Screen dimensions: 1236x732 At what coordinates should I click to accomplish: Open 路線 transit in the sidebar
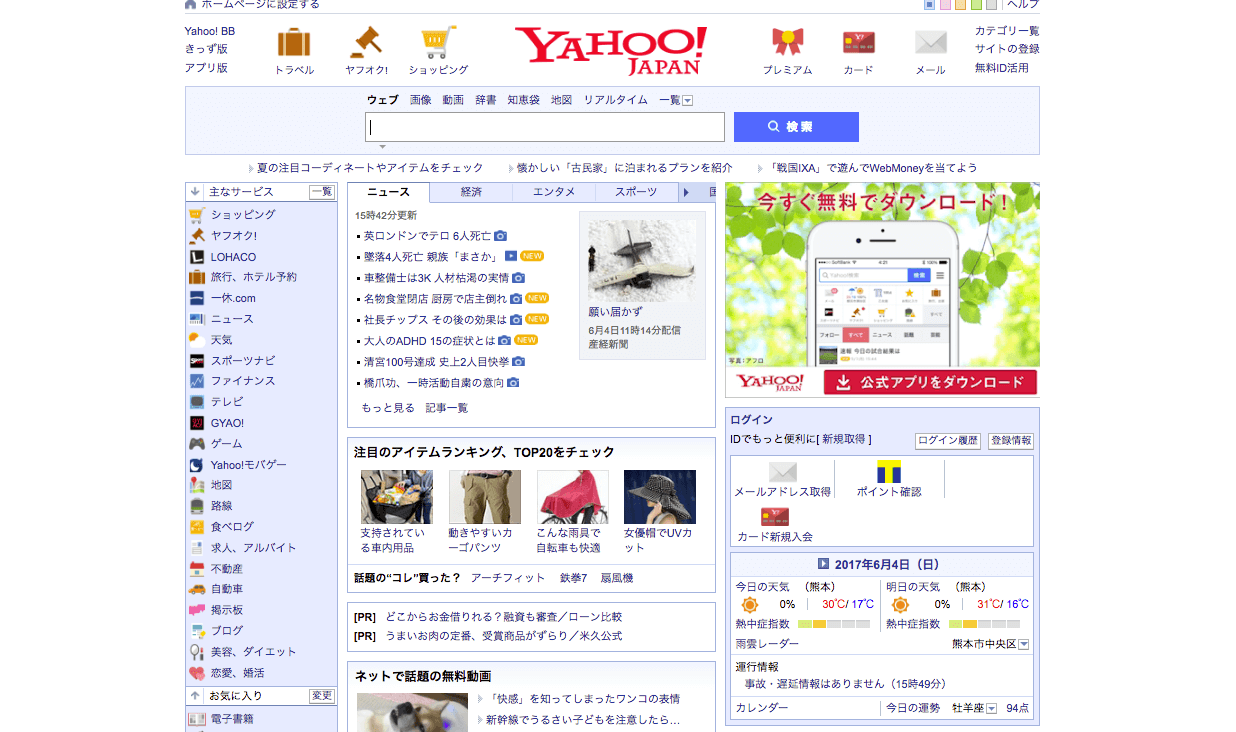coord(221,506)
